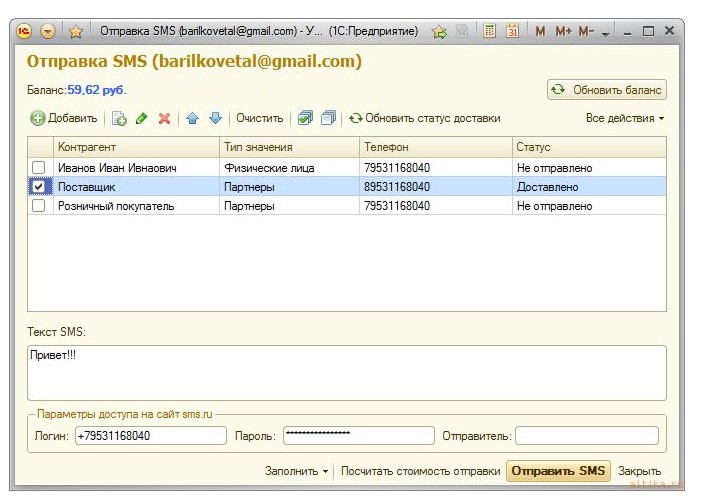702x499 pixels.
Task: Click the green pencil edit icon
Action: (x=141, y=118)
